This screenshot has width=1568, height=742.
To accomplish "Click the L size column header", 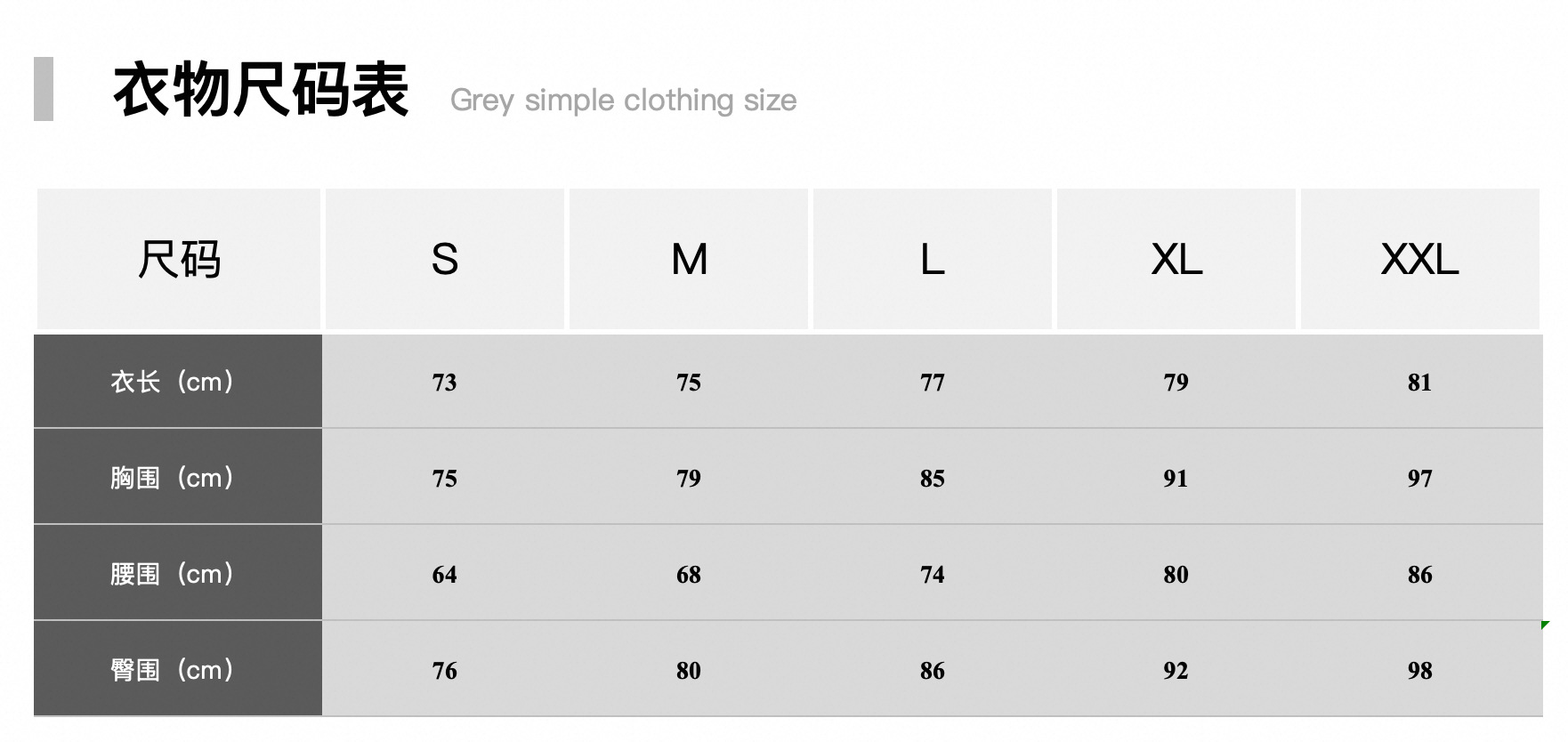I will click(x=933, y=260).
